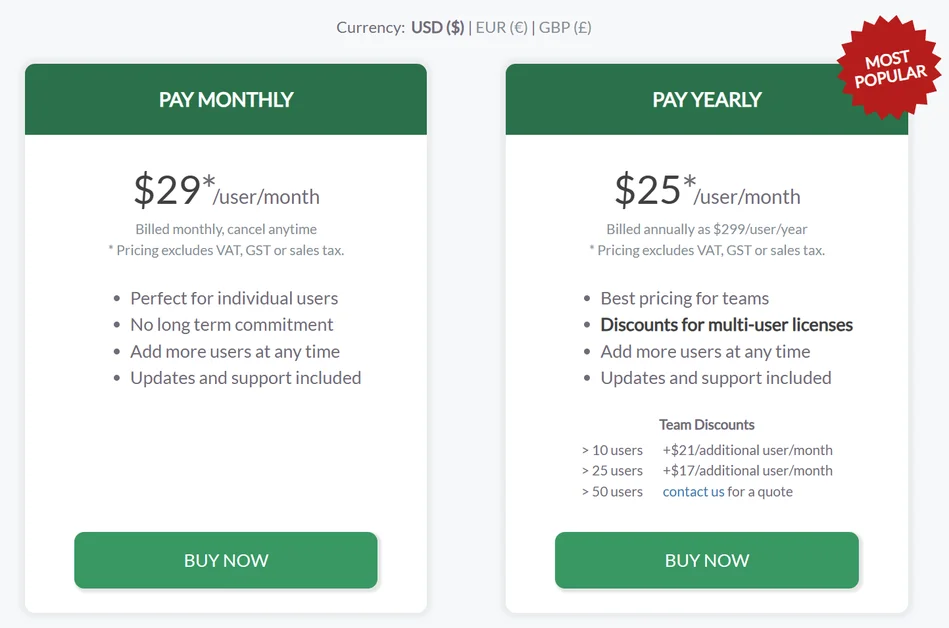The image size is (949, 628).
Task: Click Perfect for individual users bullet
Action: pos(234,298)
